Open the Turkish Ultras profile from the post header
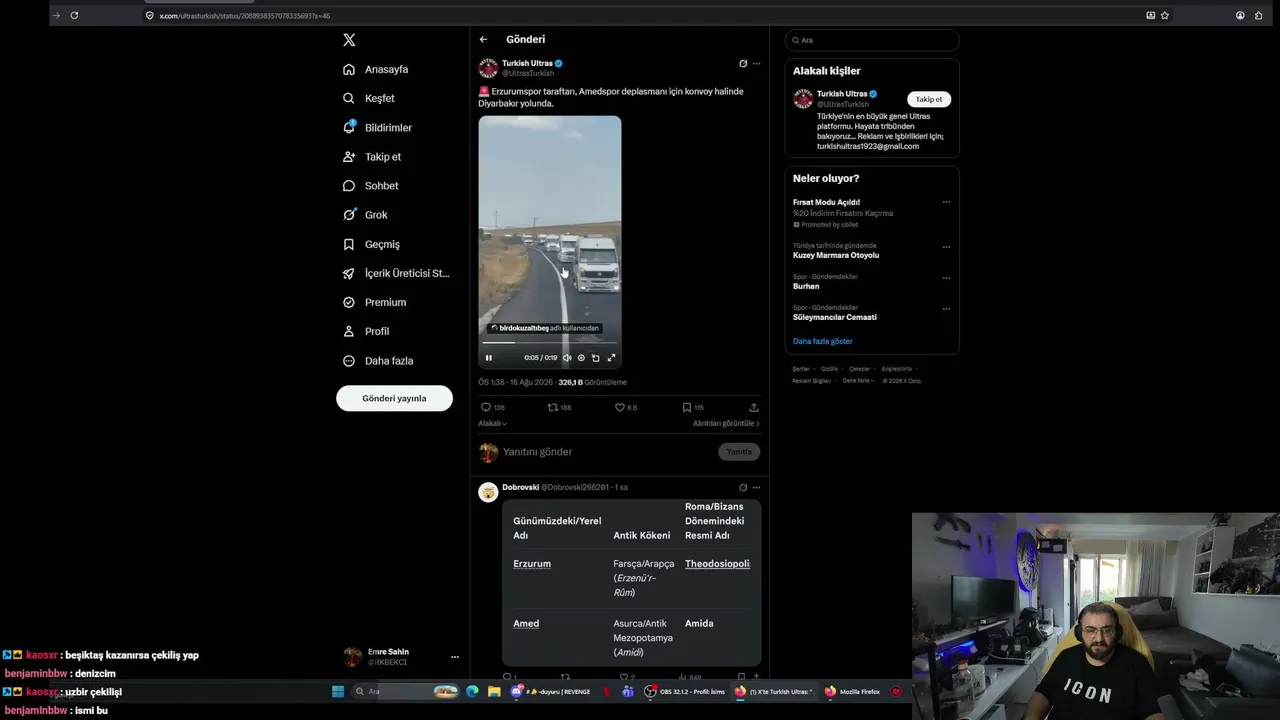 click(527, 63)
